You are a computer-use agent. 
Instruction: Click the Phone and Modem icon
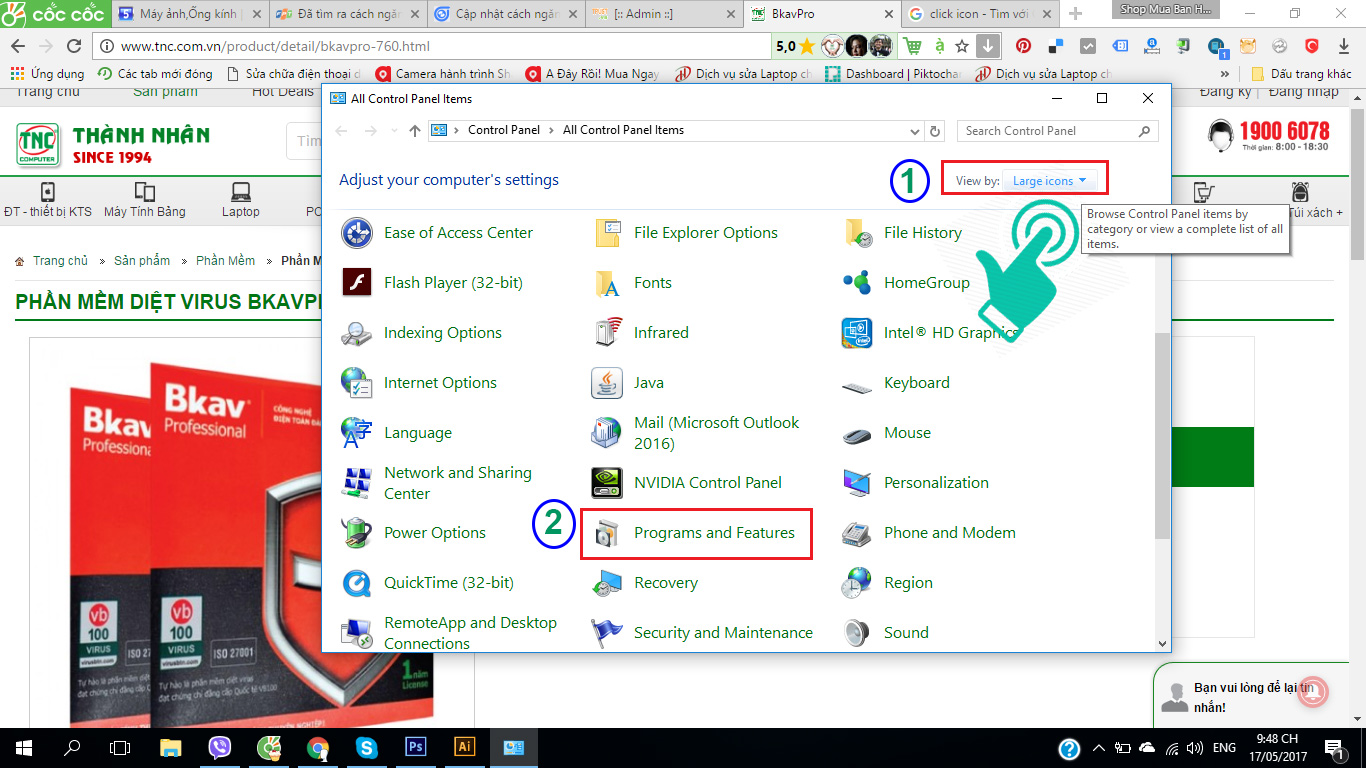pos(857,533)
